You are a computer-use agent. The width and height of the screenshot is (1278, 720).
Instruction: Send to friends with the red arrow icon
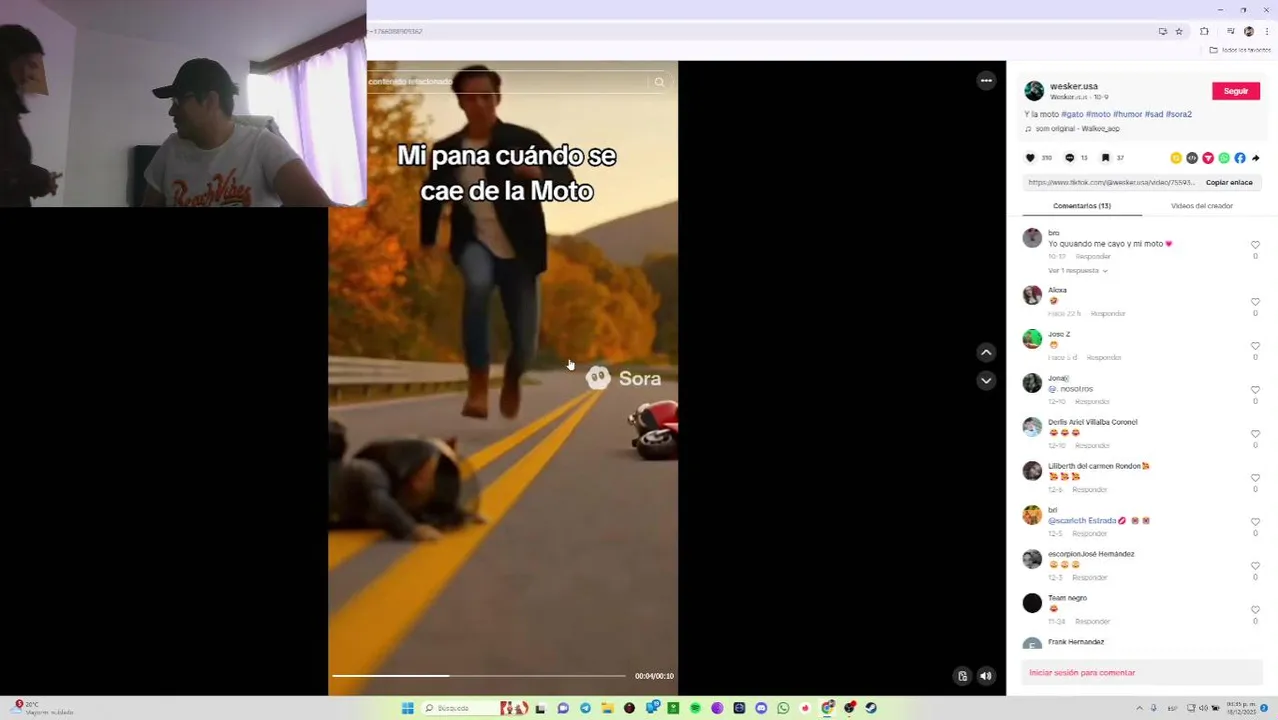(1208, 158)
